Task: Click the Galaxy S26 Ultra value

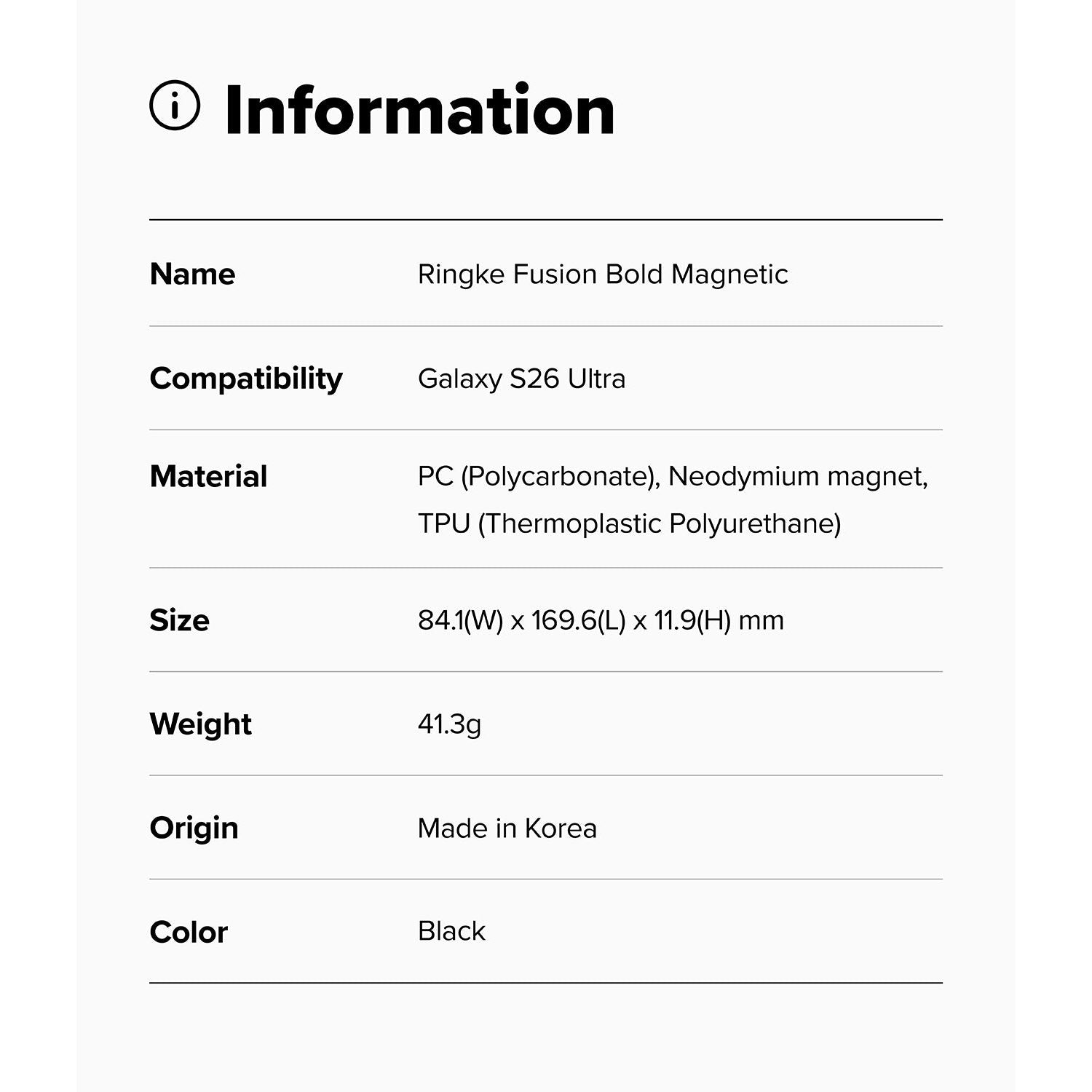Action: click(x=521, y=379)
